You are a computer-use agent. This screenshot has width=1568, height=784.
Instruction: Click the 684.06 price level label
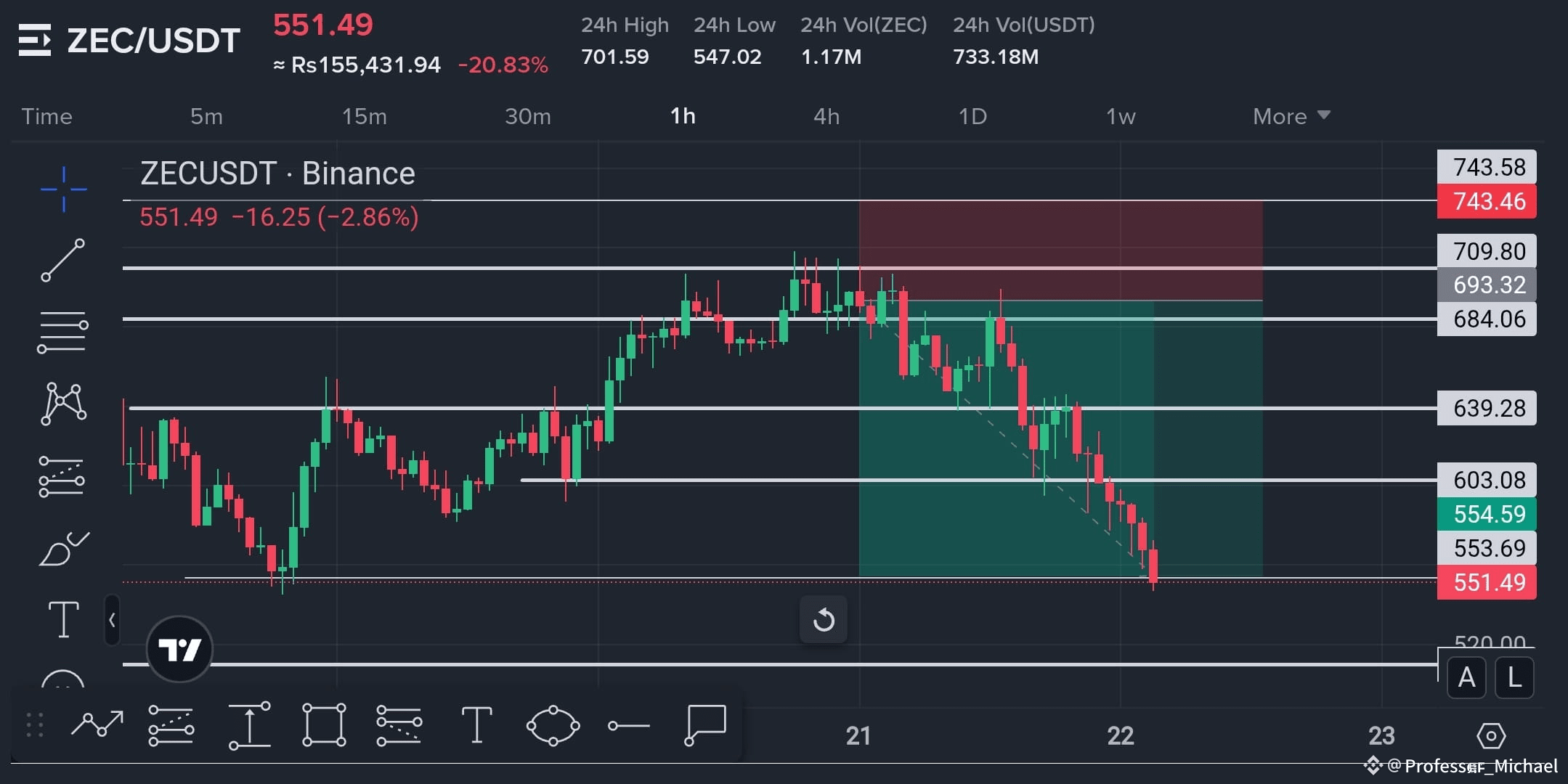(1487, 319)
